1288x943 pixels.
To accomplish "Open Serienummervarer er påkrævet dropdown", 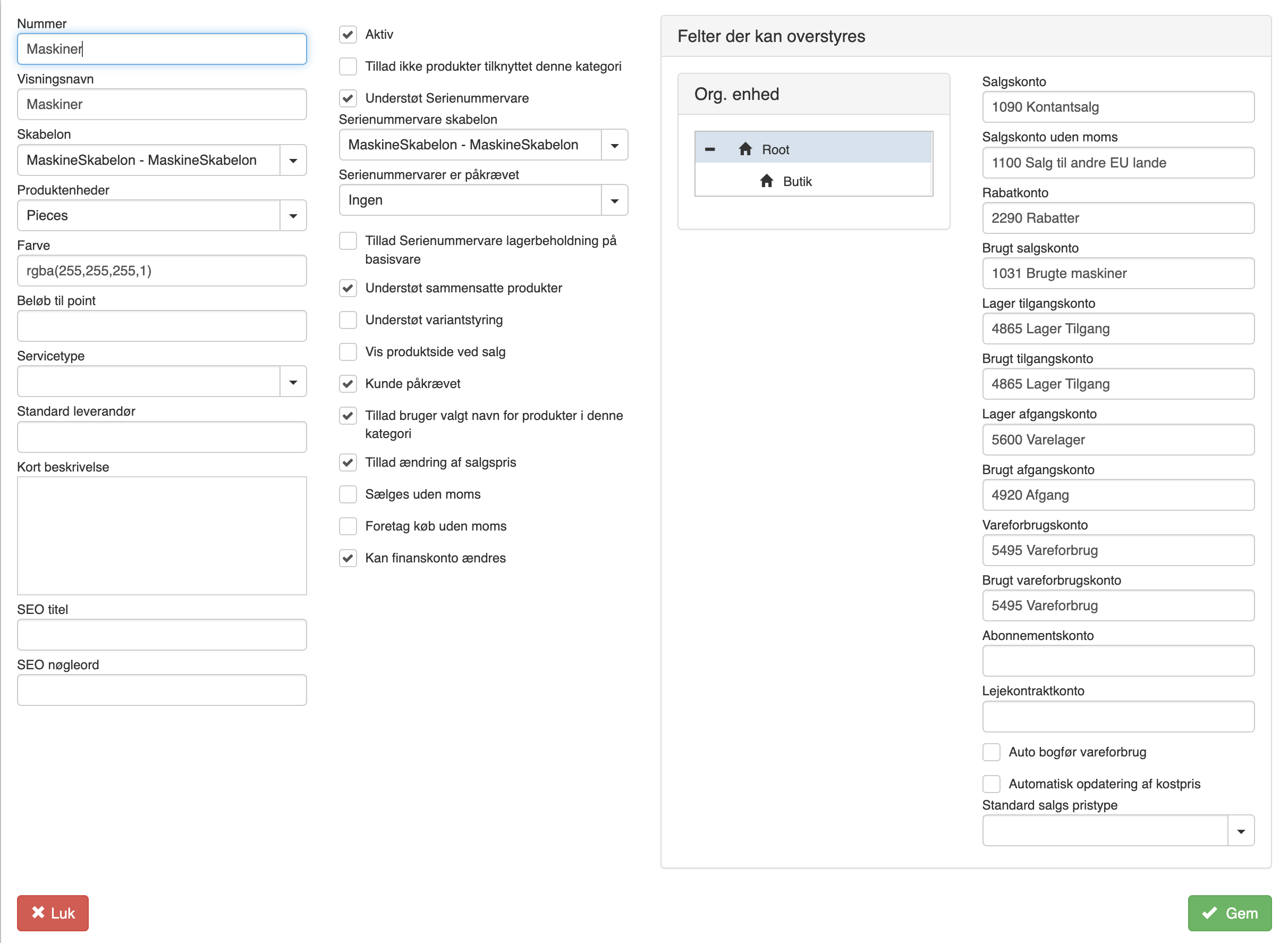I will tap(615, 200).
